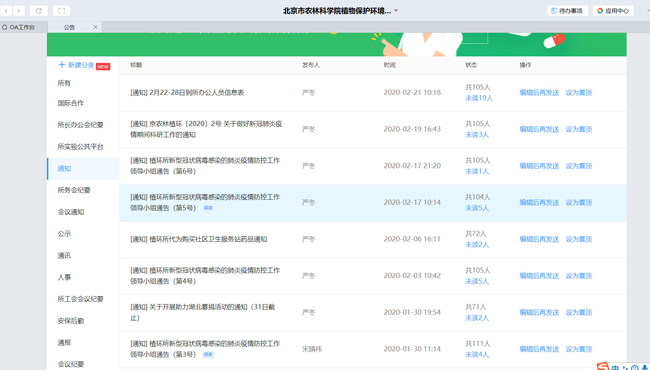
Task: Click 未读4人 link
Action: (x=477, y=355)
